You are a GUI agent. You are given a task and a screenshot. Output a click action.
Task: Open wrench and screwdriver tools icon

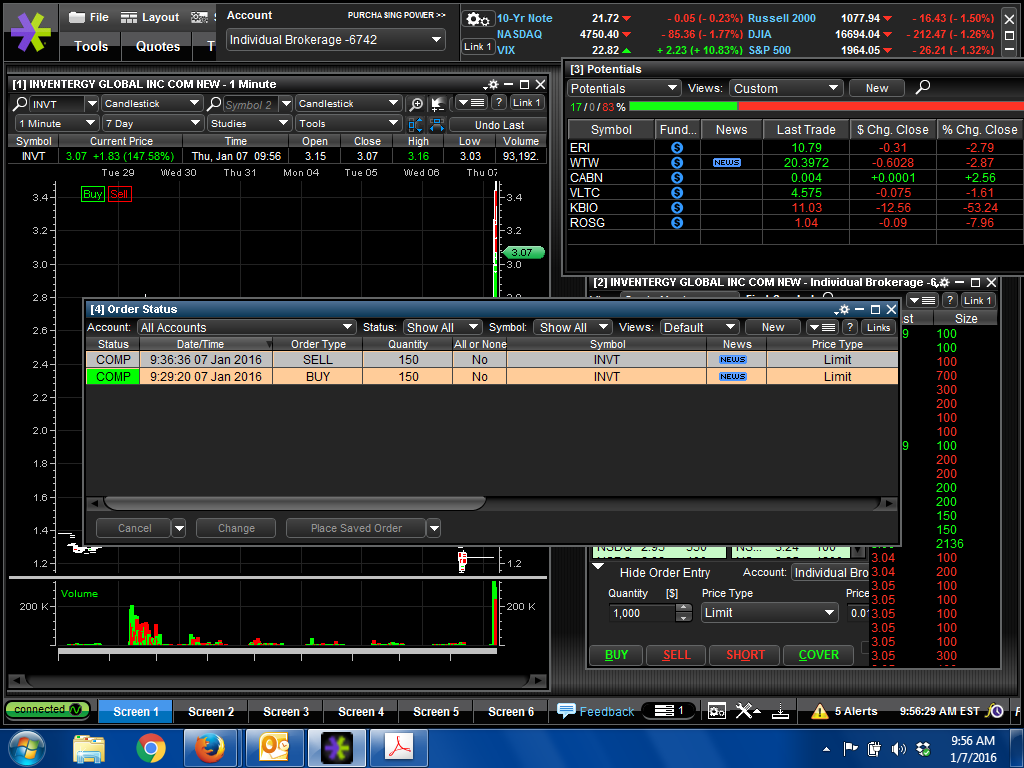(x=746, y=711)
